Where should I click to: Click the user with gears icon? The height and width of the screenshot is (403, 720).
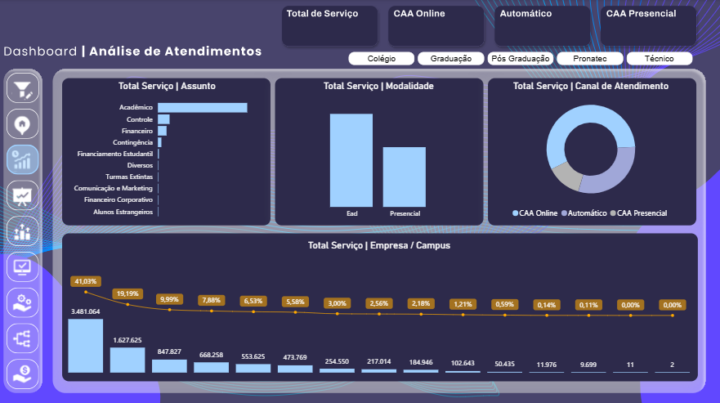click(x=22, y=303)
